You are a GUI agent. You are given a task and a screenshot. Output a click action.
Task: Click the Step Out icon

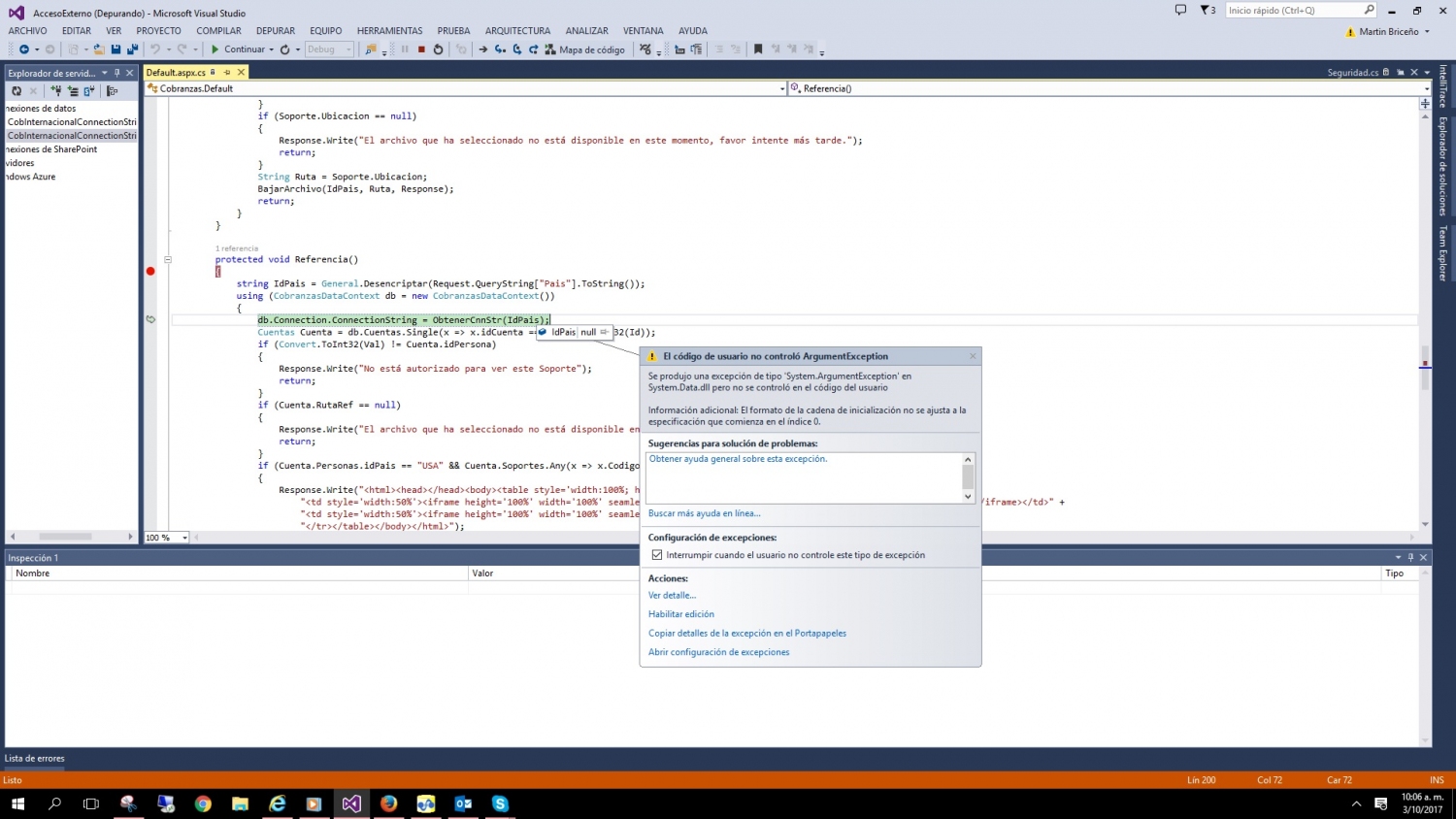coord(533,49)
